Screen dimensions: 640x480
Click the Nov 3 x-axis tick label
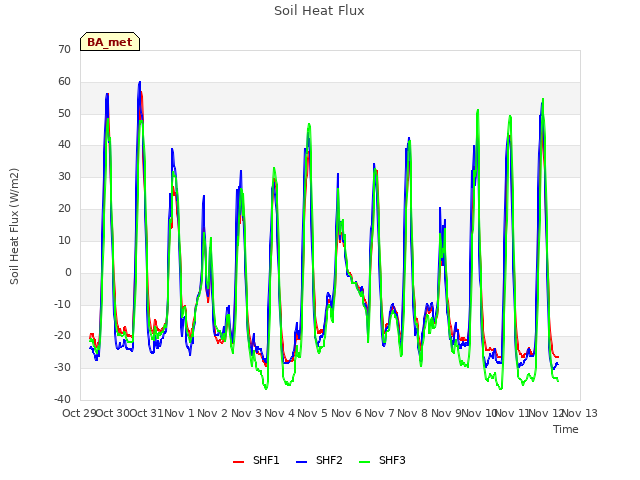(246, 413)
